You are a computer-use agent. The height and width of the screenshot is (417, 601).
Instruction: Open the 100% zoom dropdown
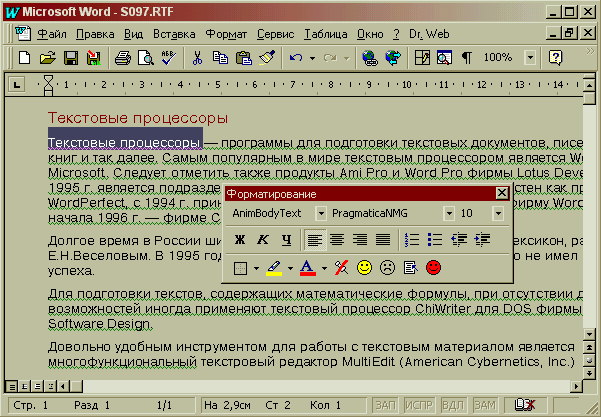(x=529, y=58)
